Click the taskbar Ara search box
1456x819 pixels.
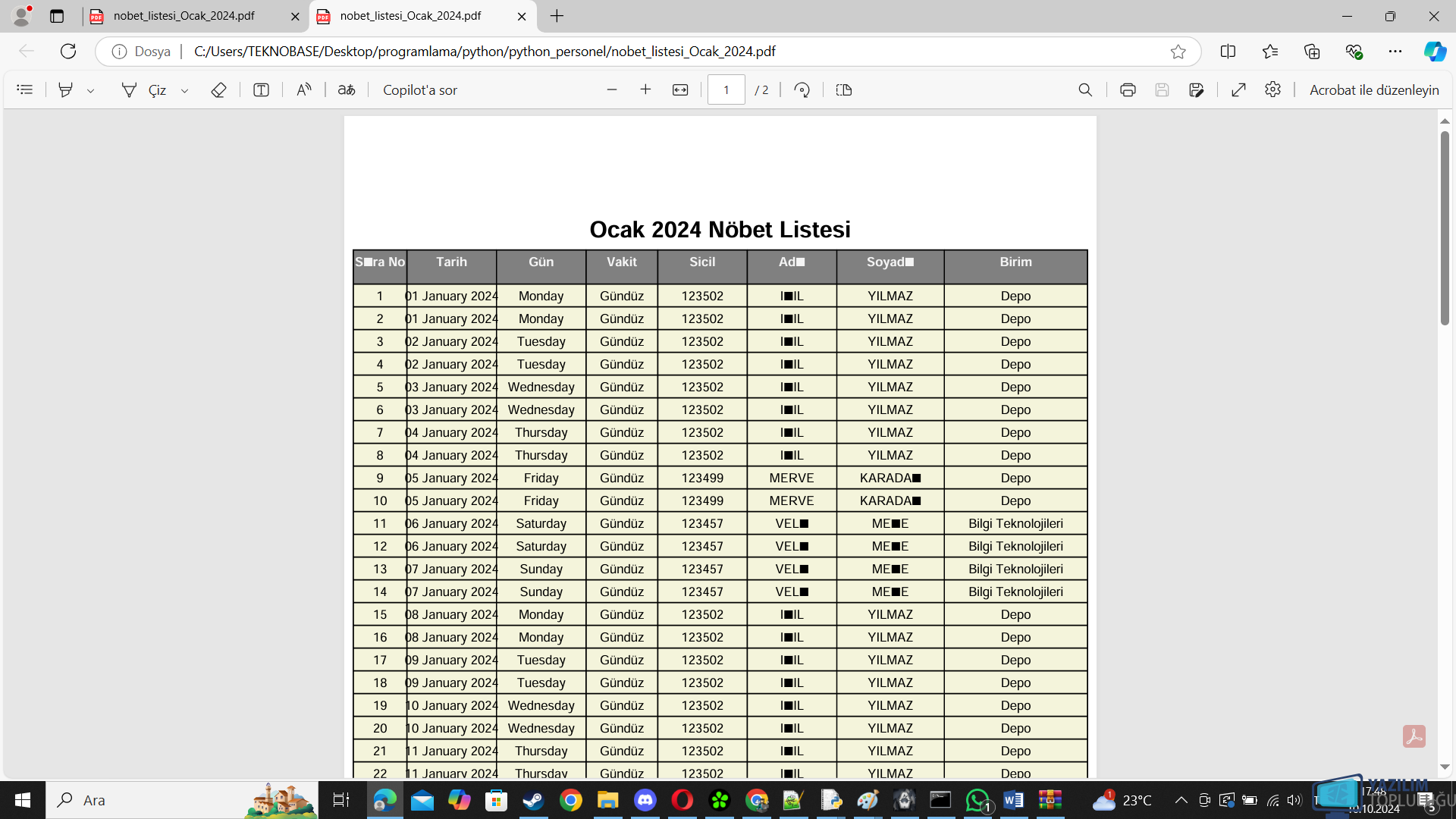(x=182, y=800)
